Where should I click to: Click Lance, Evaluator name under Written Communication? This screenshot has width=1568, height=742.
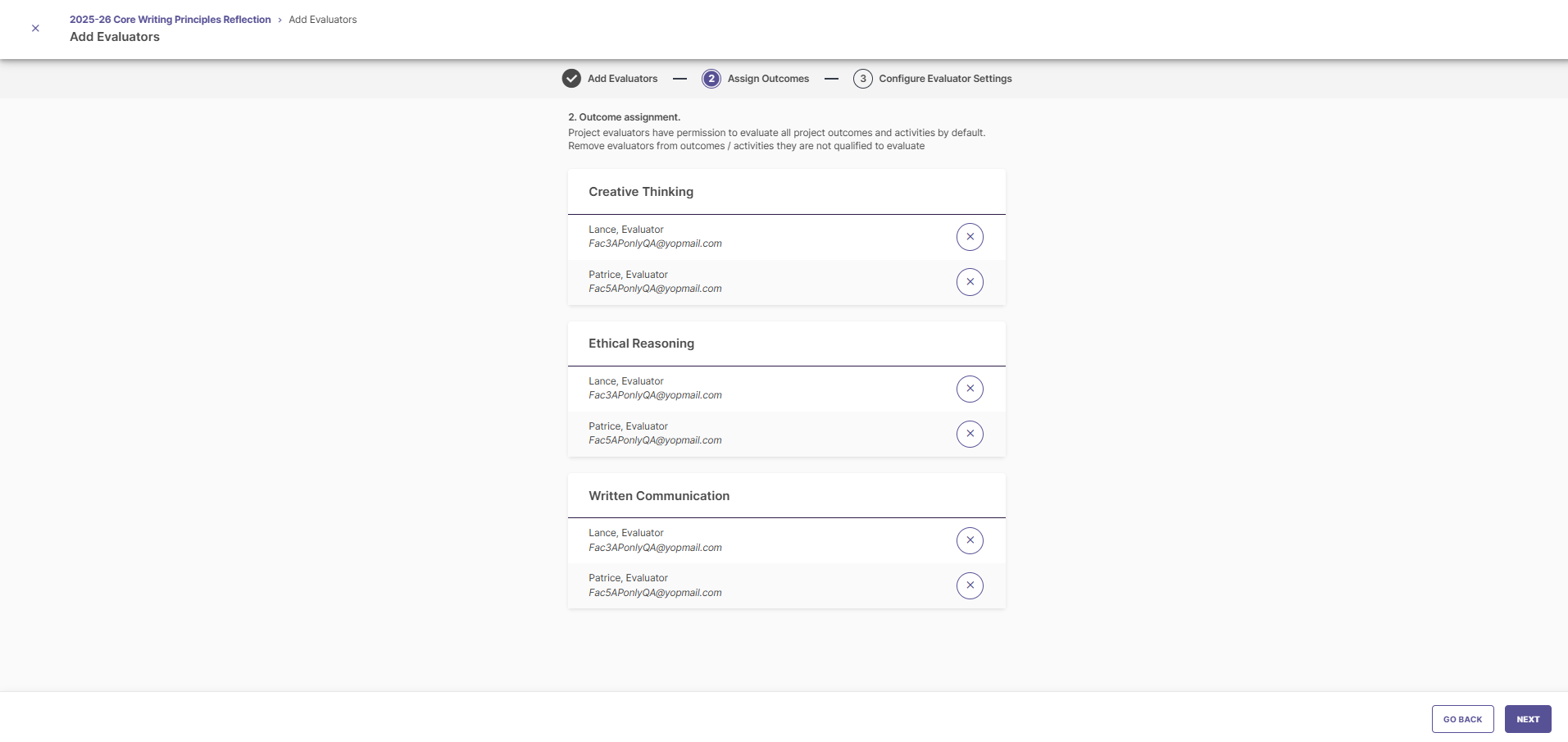(x=626, y=533)
